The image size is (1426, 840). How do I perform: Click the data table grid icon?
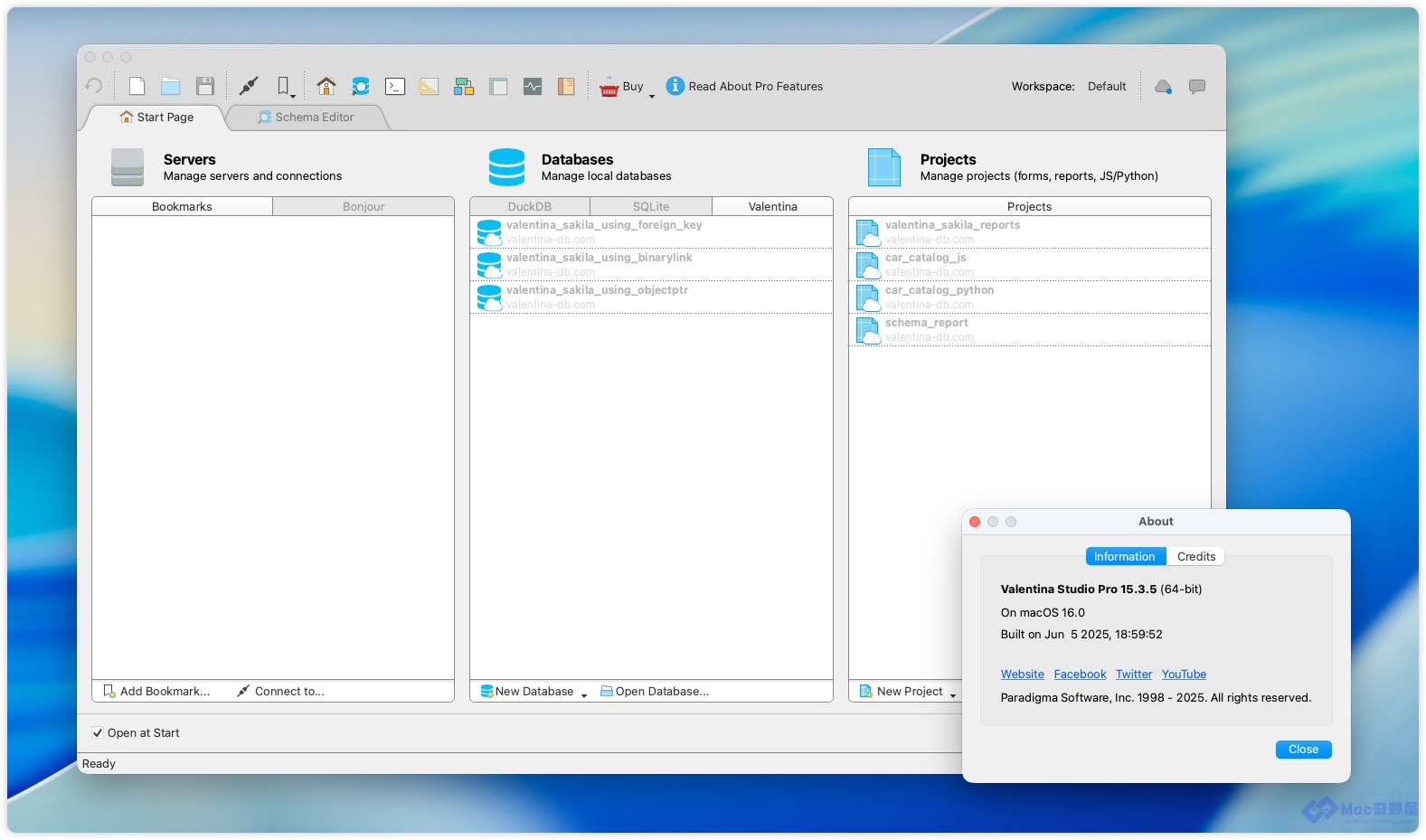point(498,86)
